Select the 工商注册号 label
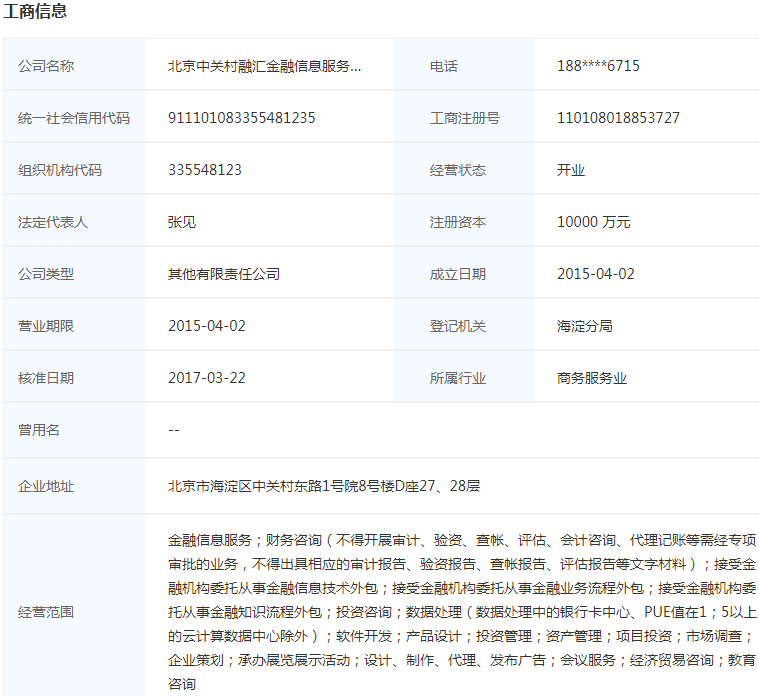This screenshot has width=759, height=696. tap(465, 118)
